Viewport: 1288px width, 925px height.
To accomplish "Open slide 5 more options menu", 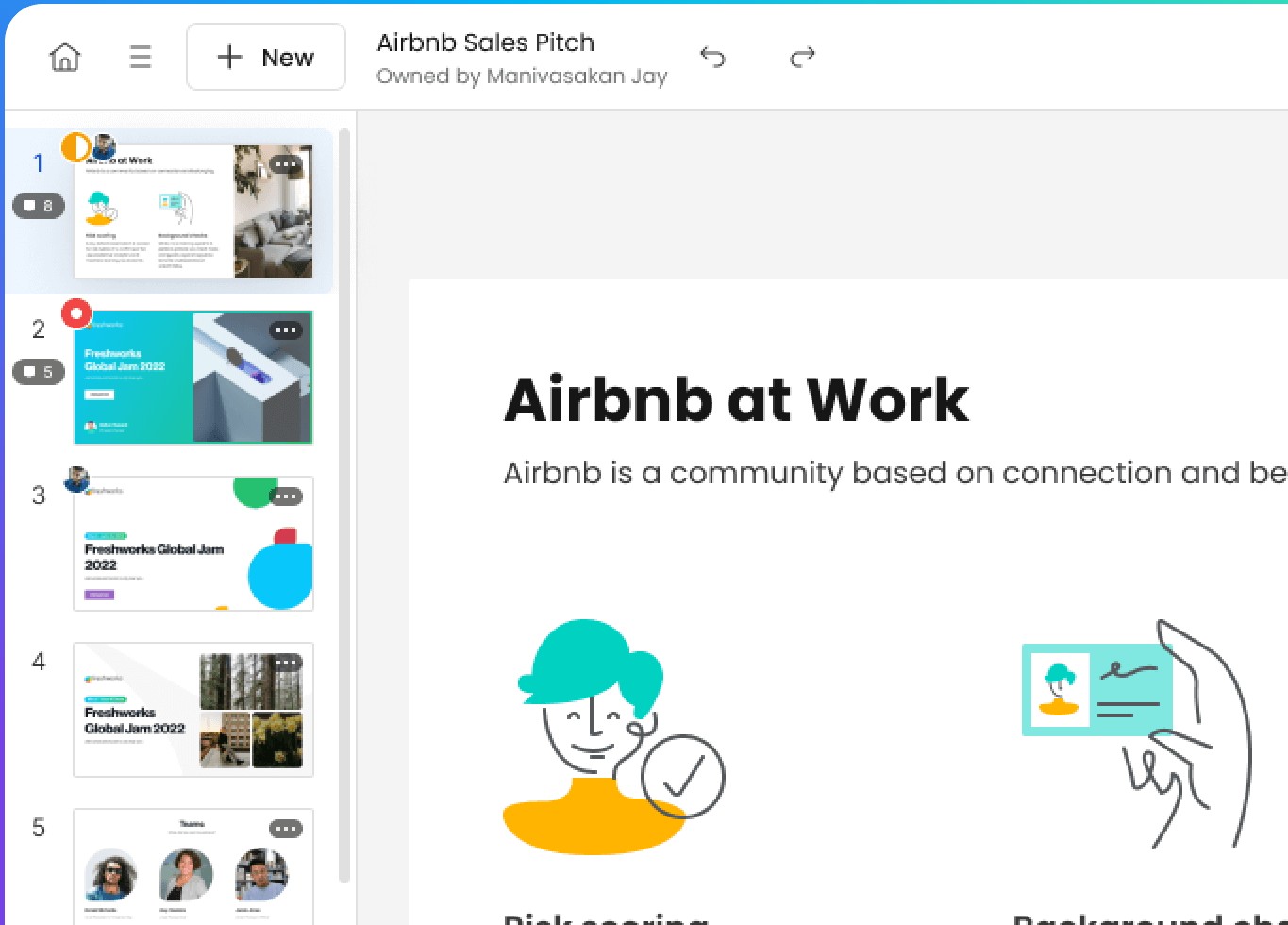I will tap(286, 829).
